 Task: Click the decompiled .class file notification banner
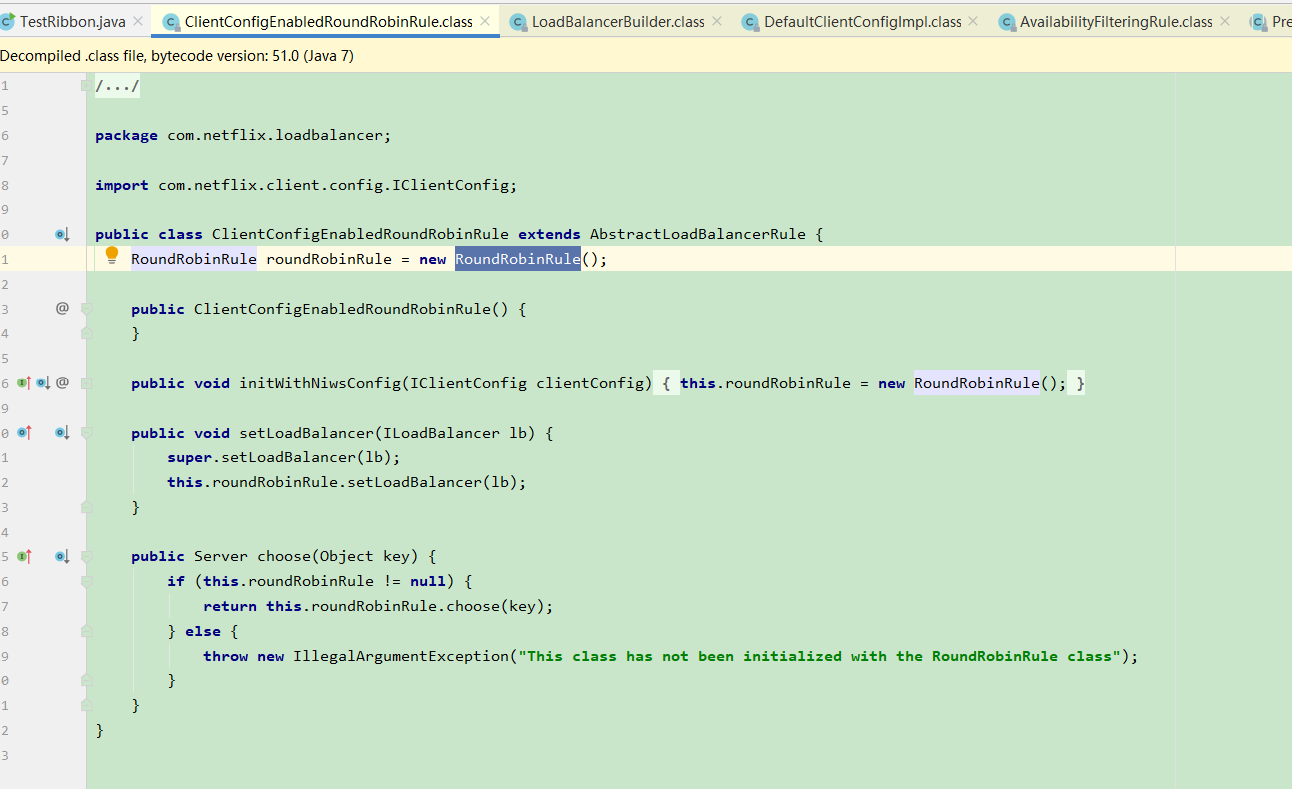click(x=646, y=56)
